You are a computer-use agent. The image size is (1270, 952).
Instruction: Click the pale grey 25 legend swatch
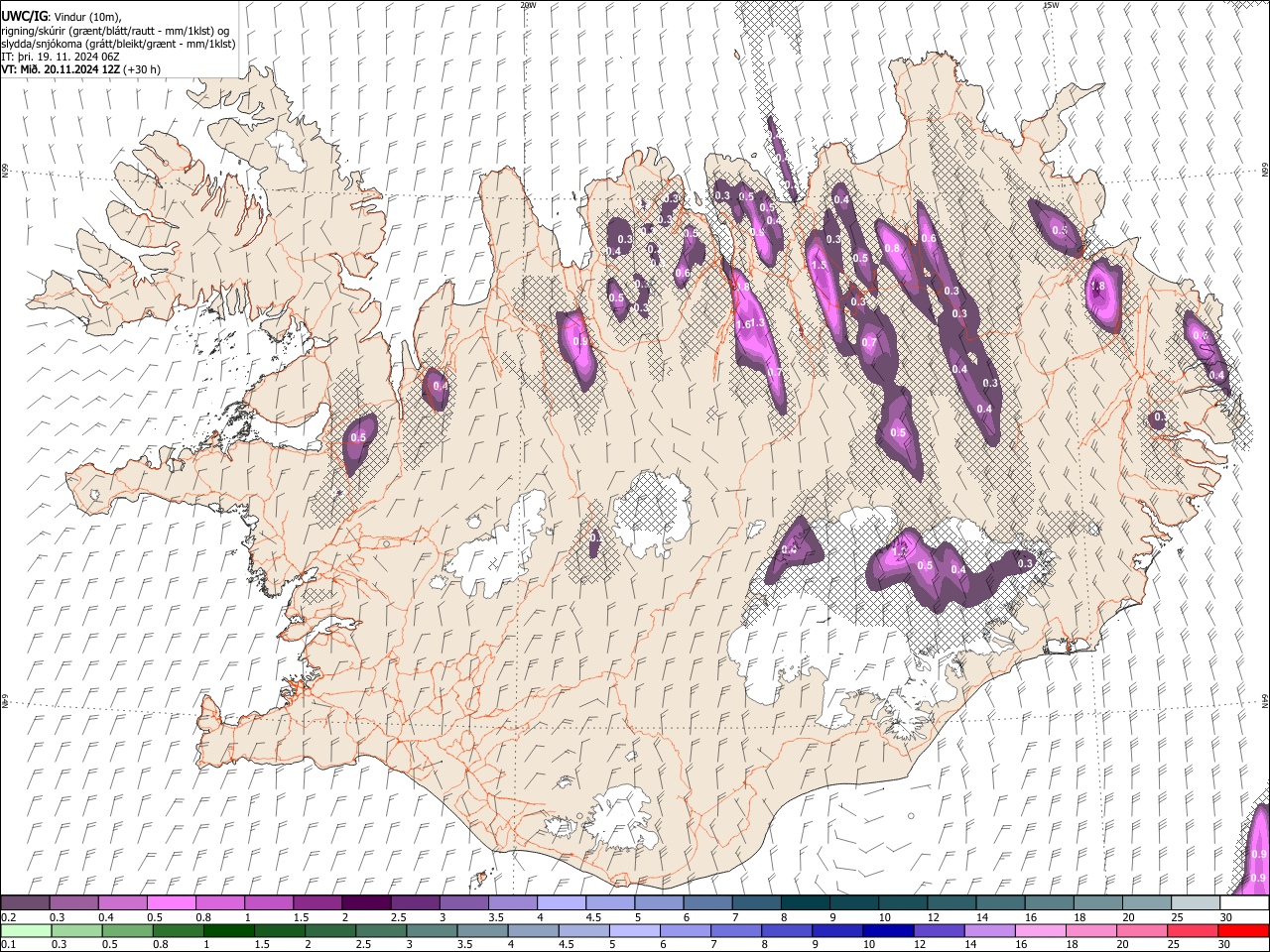tap(1196, 902)
